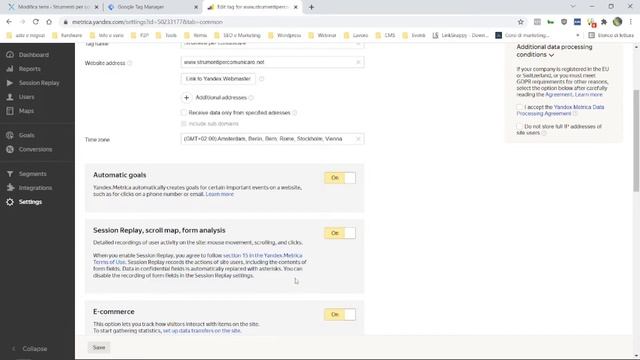Close the Google Tag Manager tab

[196, 7]
